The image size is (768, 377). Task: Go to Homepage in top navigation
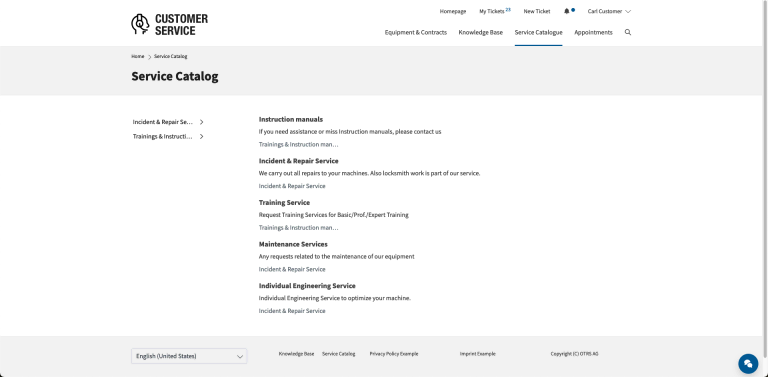pos(453,11)
